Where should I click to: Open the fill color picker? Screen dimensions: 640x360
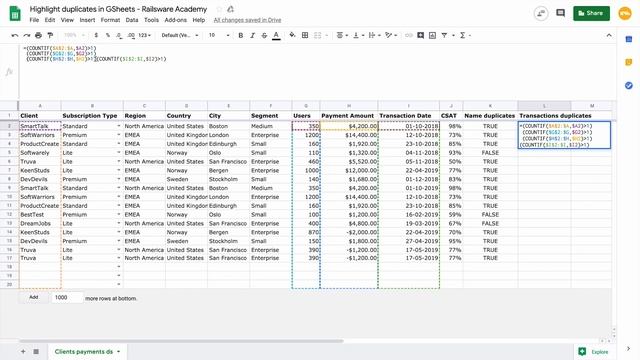(x=292, y=36)
